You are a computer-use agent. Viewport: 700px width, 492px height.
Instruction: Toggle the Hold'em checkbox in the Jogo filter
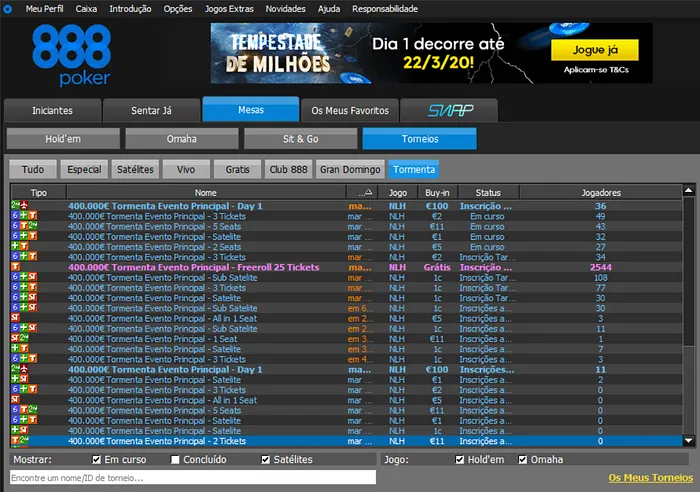coord(459,459)
